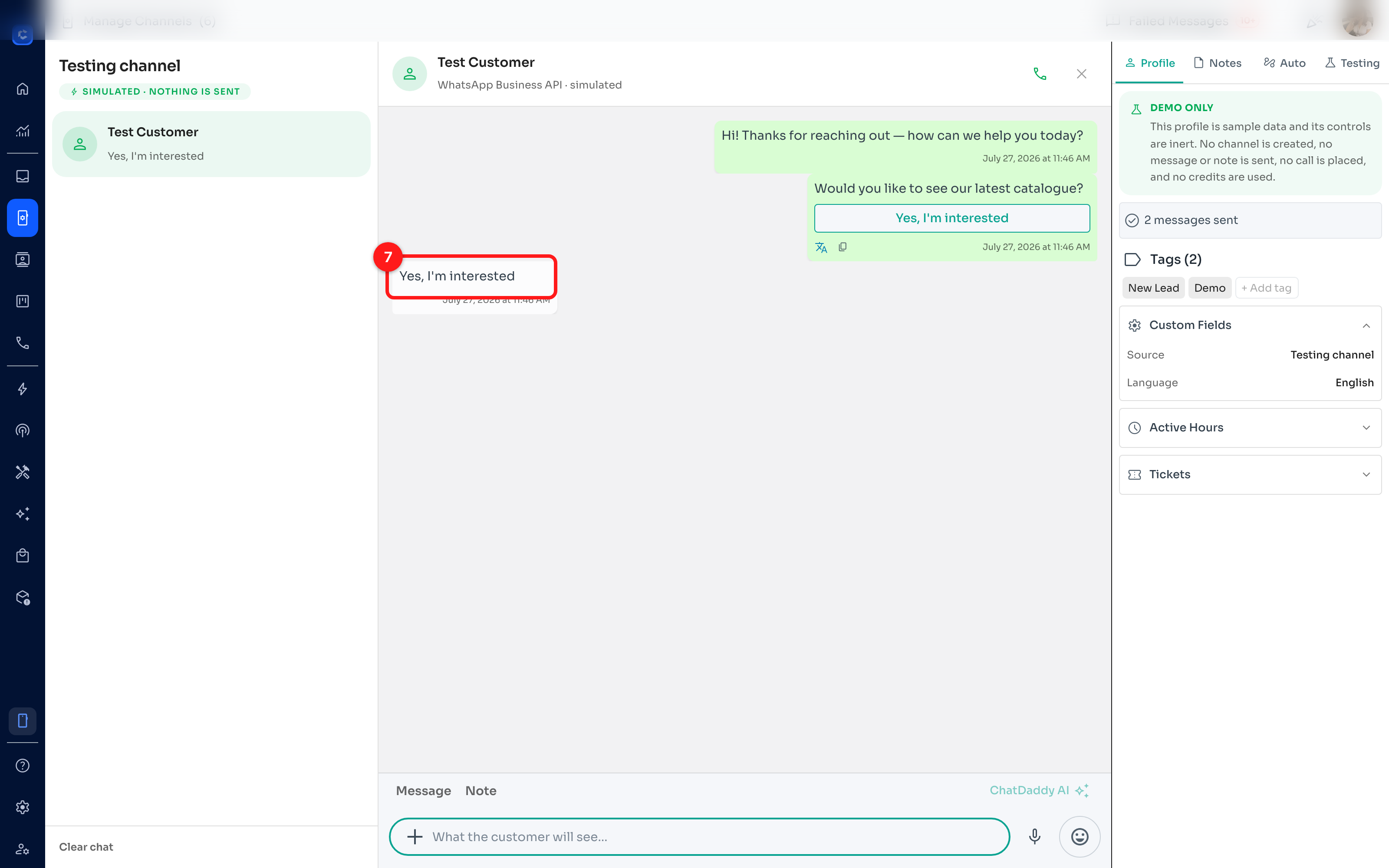Viewport: 1389px width, 868px height.
Task: Click the ChatDaddy logo icon at top
Action: point(23,34)
